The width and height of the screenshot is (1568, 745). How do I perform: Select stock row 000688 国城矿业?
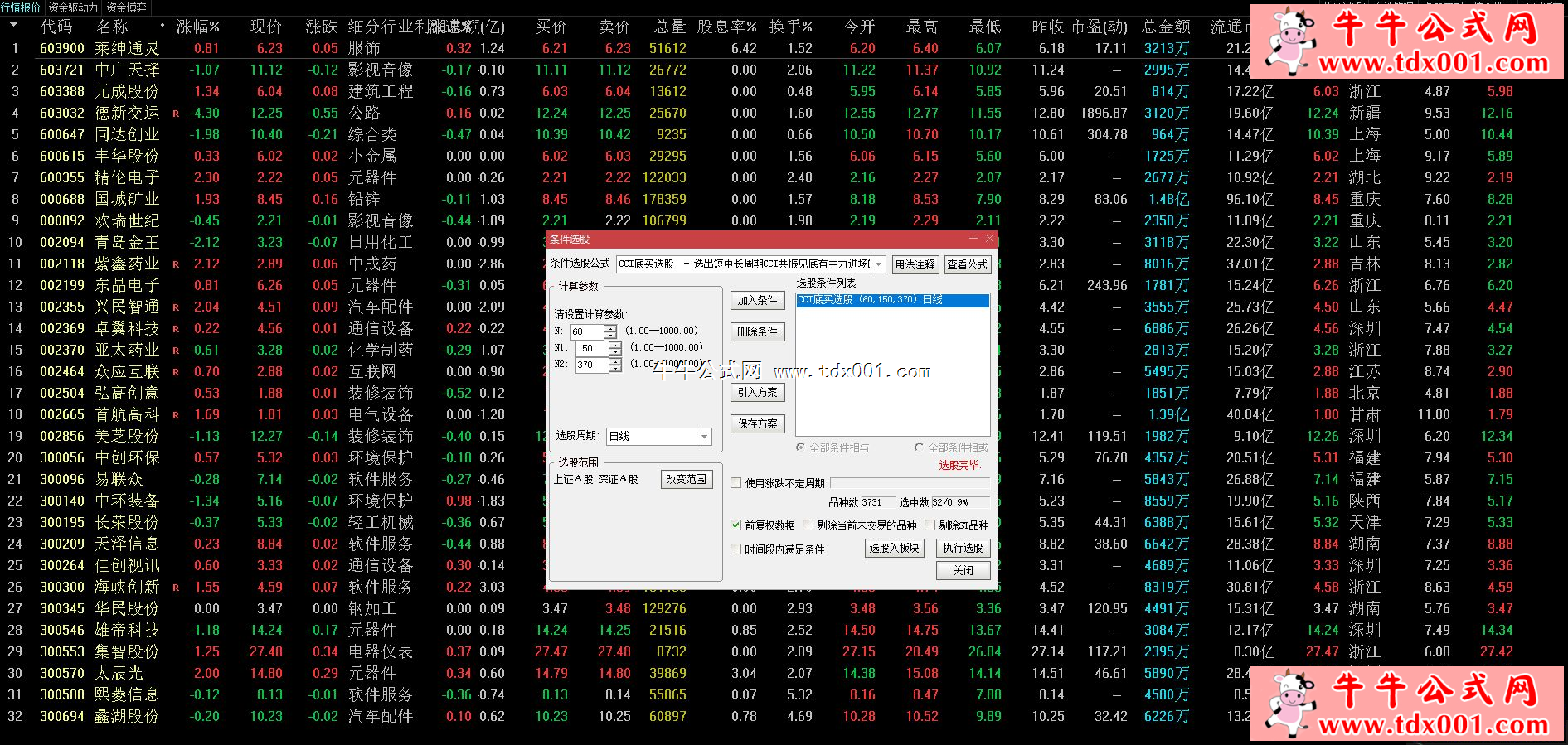point(100,200)
